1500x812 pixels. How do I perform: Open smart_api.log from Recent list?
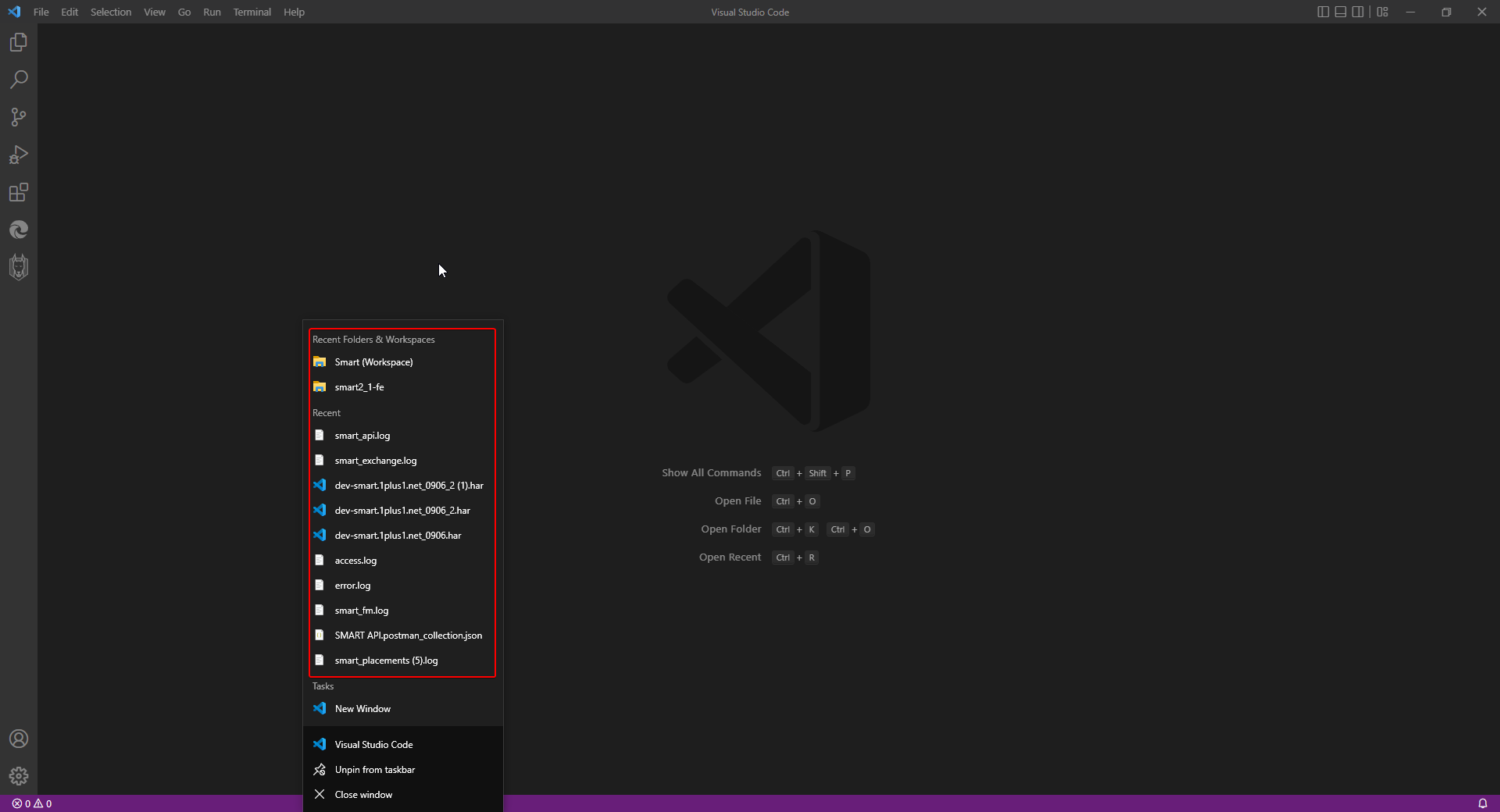[x=362, y=435]
